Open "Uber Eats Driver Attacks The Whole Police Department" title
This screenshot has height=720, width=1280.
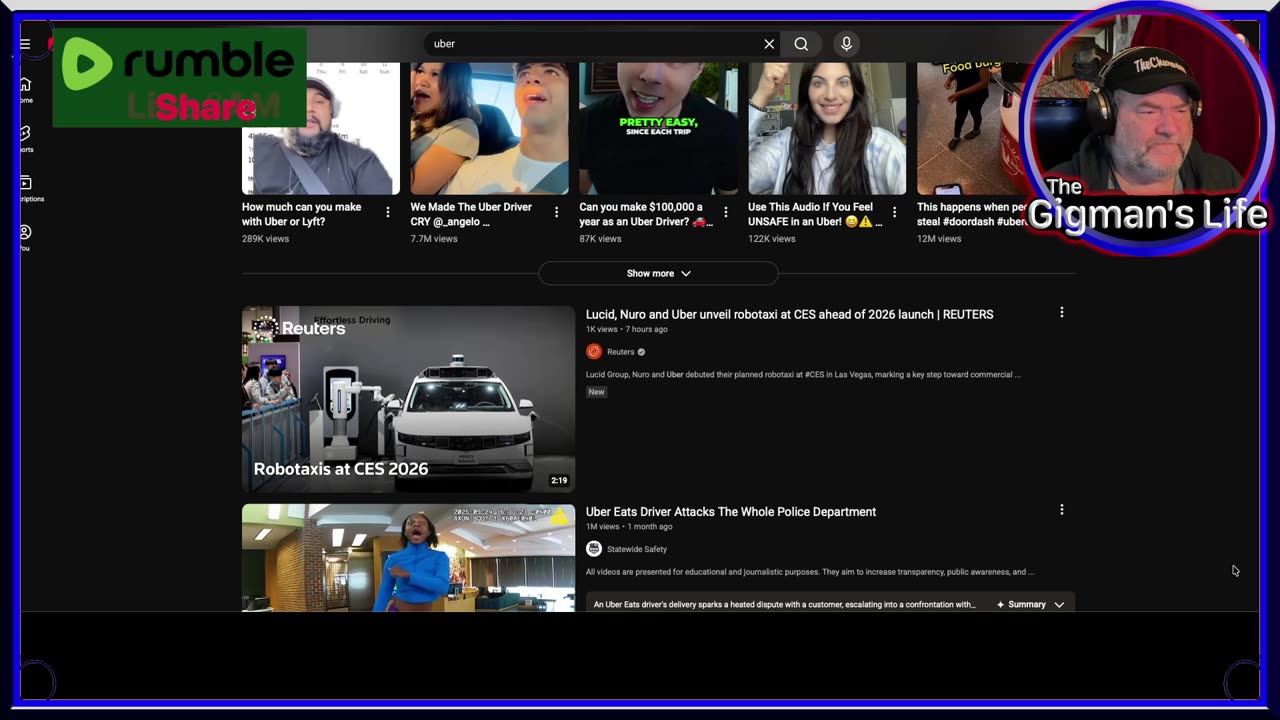tap(731, 511)
